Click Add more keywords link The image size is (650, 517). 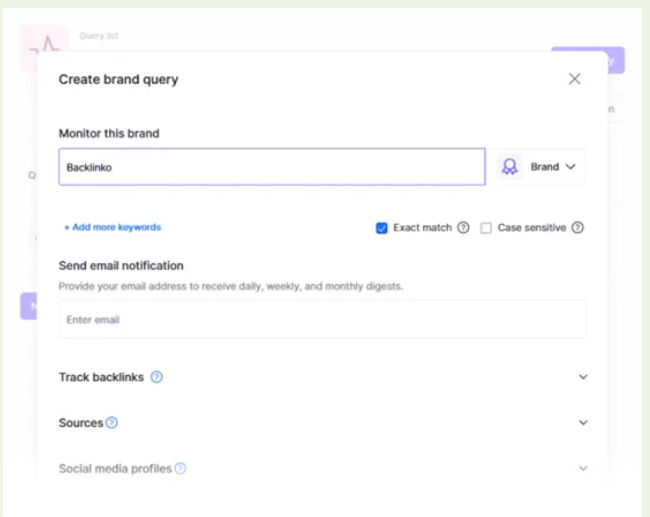[x=112, y=227]
